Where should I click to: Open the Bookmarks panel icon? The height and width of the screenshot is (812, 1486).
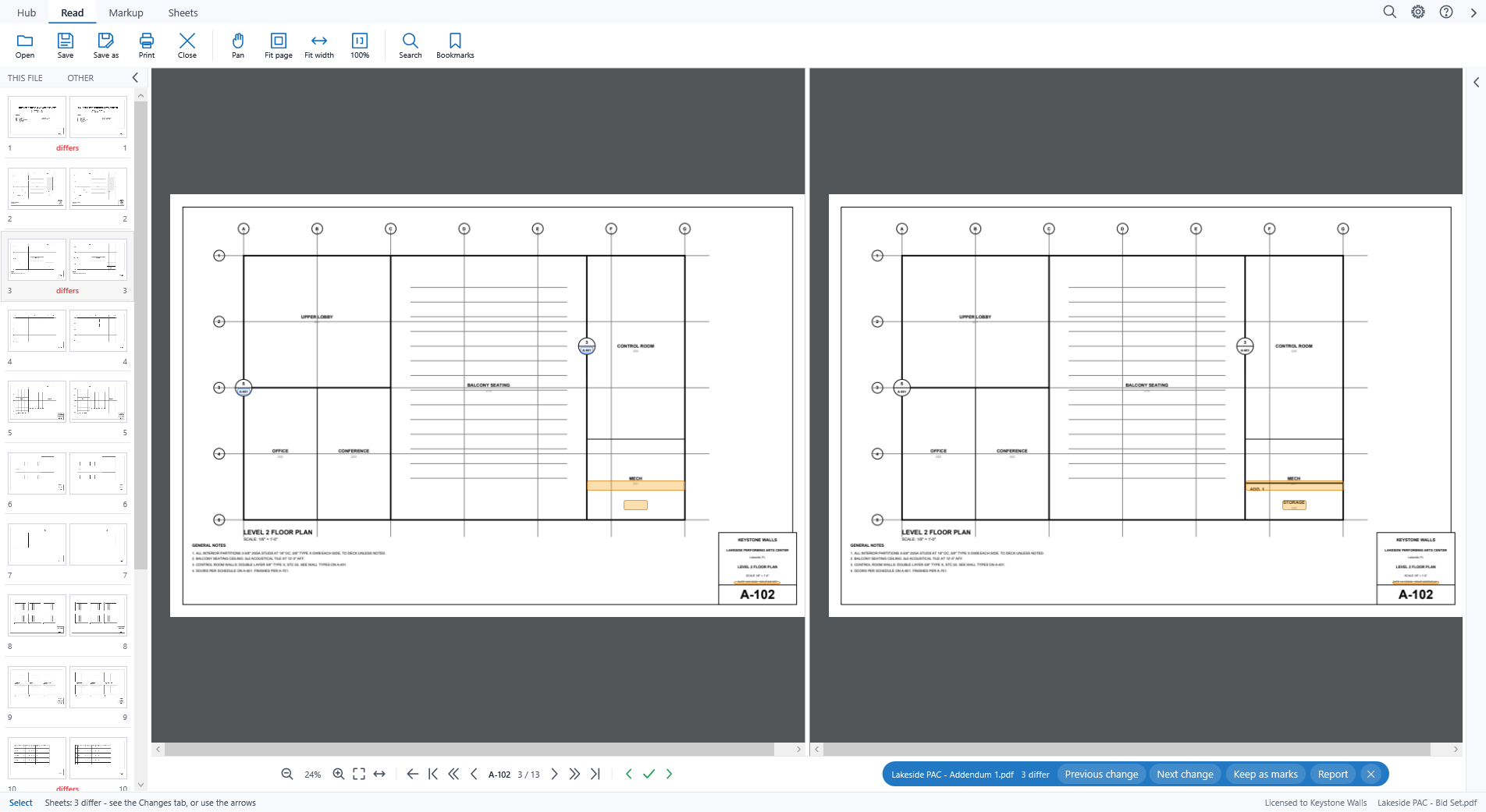point(455,41)
